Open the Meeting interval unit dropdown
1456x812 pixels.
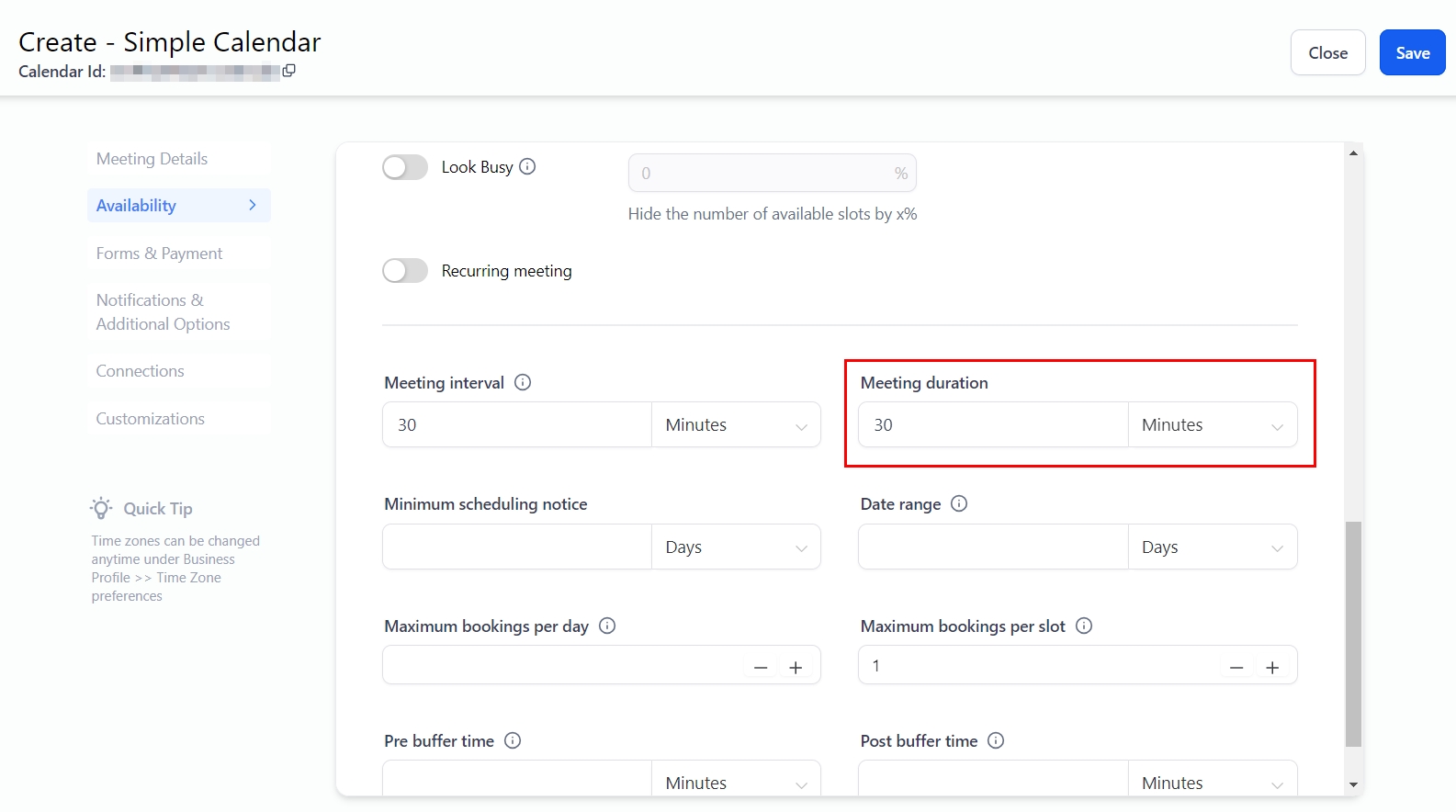pos(736,425)
